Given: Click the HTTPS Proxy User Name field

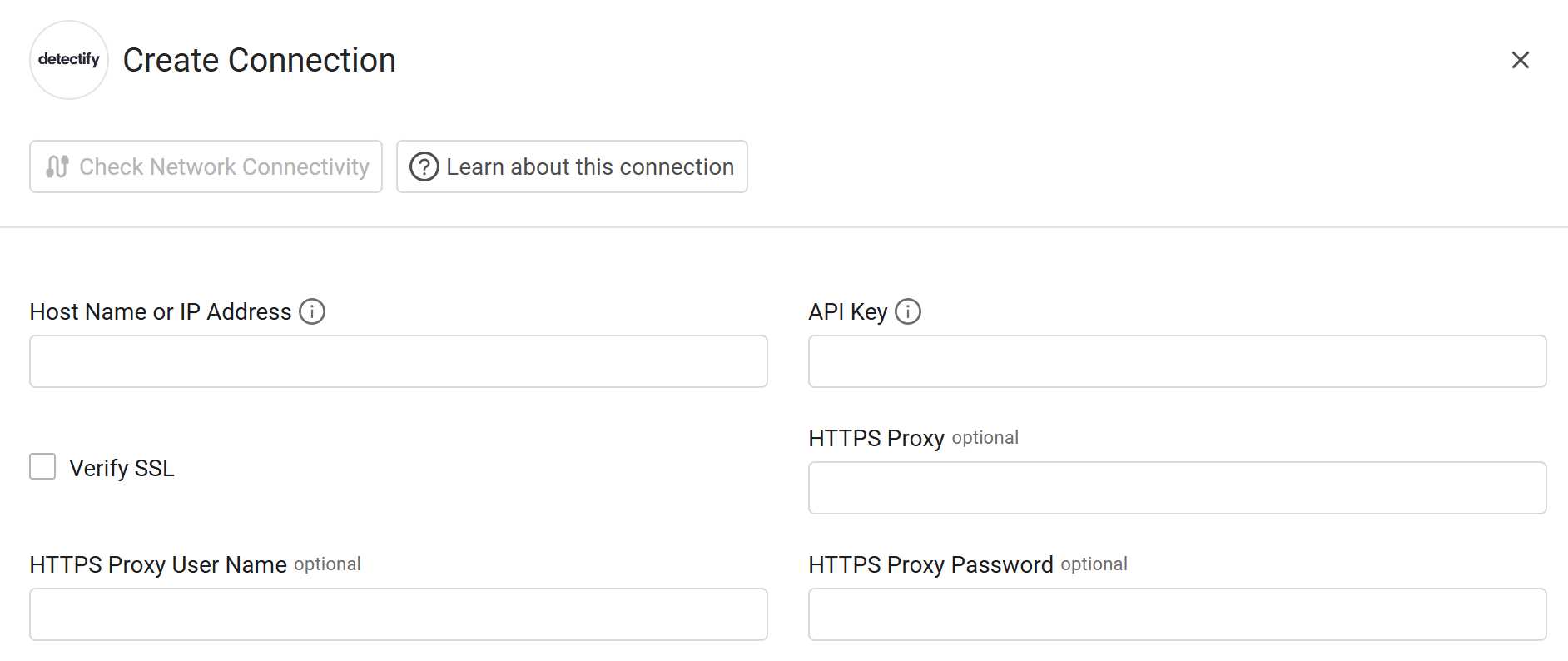Looking at the screenshot, I should tap(398, 614).
